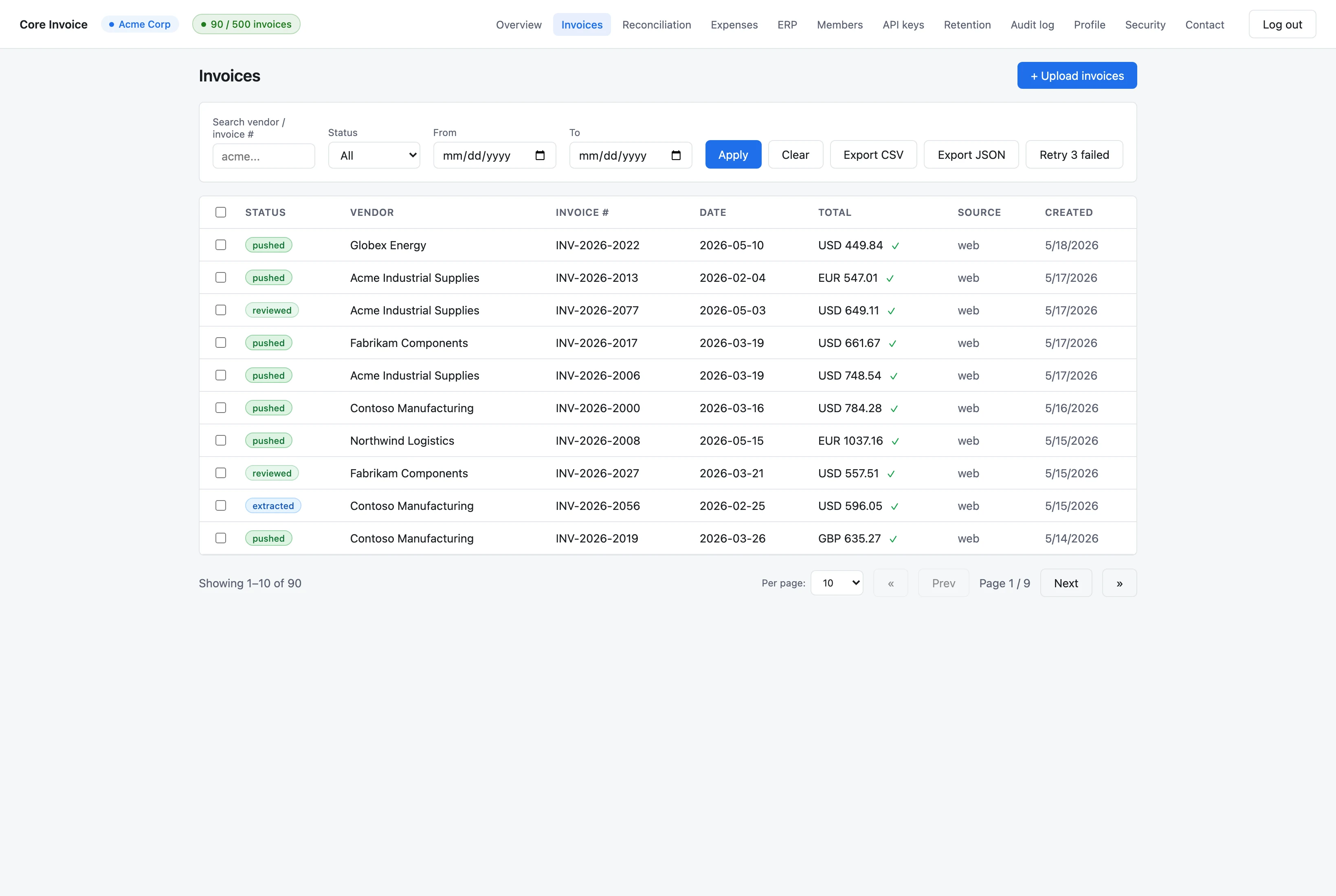
Task: Click the Core Invoice logo text
Action: point(54,24)
